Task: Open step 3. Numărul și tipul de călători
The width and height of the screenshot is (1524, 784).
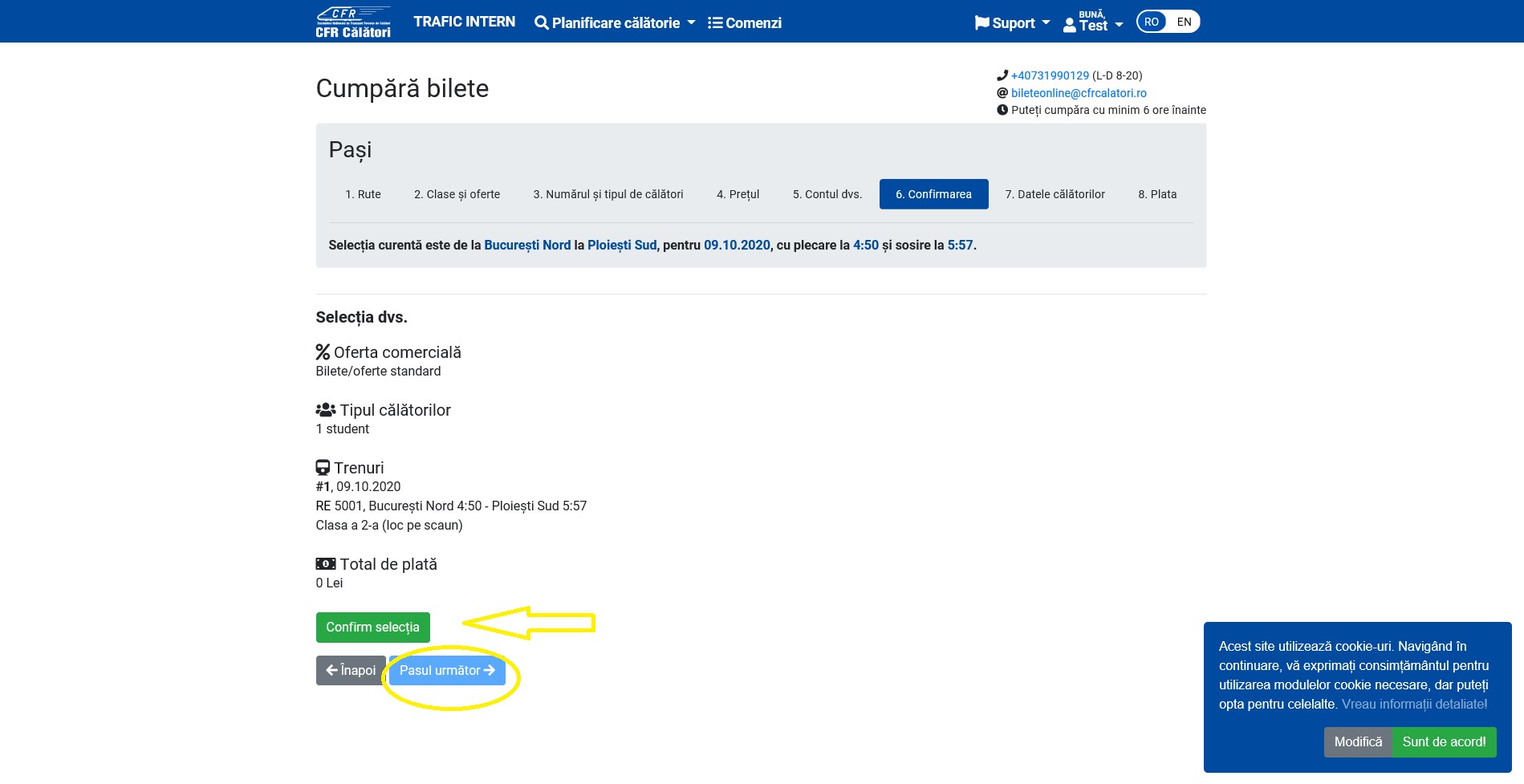Action: point(608,194)
